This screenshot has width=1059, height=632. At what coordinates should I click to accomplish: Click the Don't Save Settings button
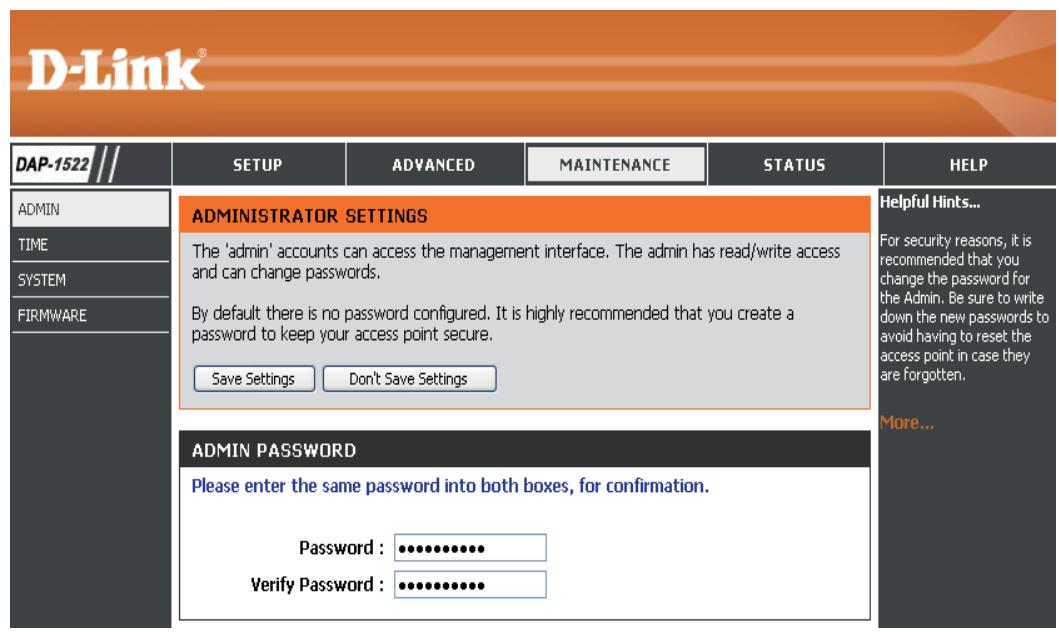pos(409,379)
